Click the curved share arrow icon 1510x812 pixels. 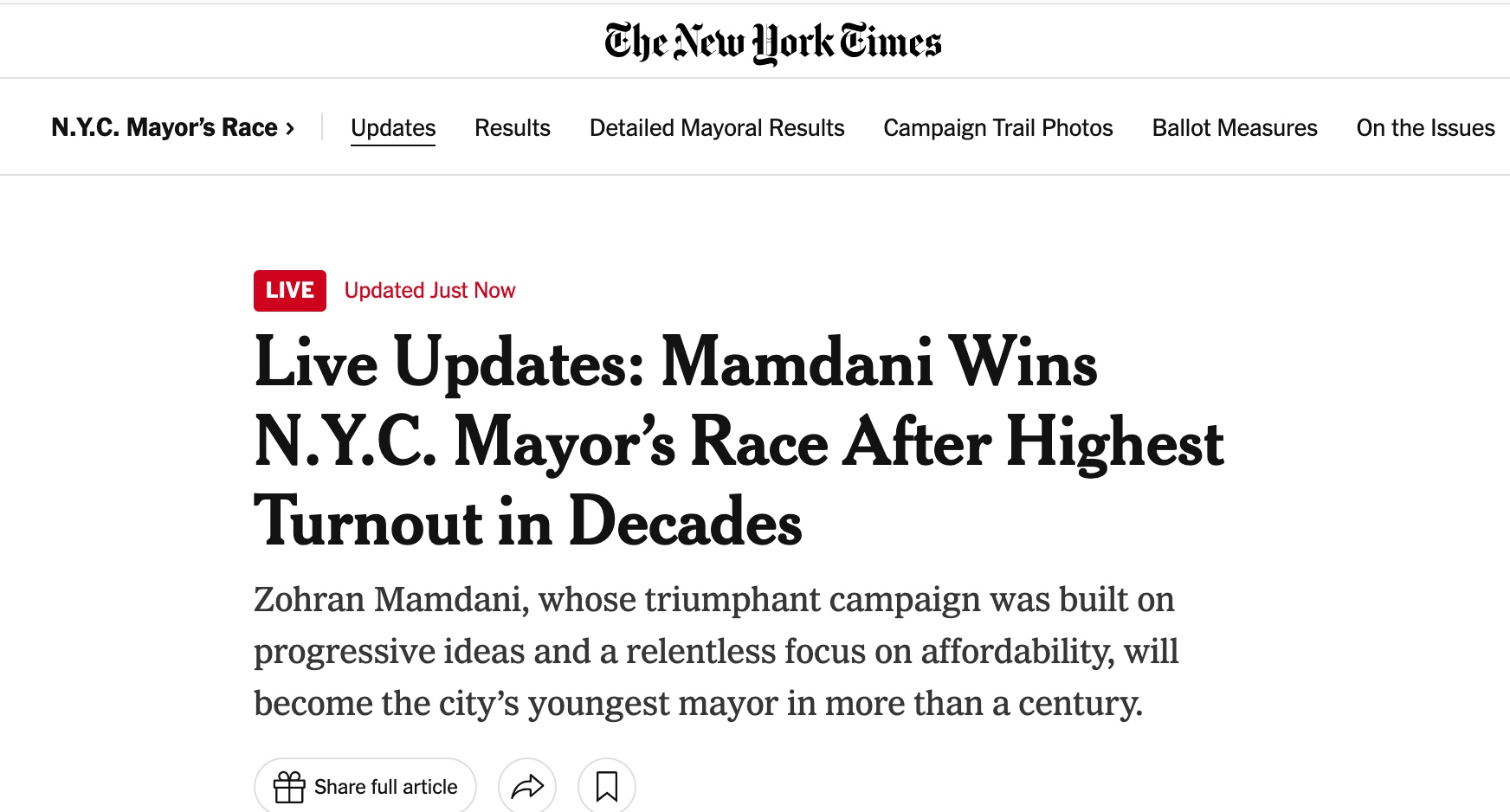point(527,787)
